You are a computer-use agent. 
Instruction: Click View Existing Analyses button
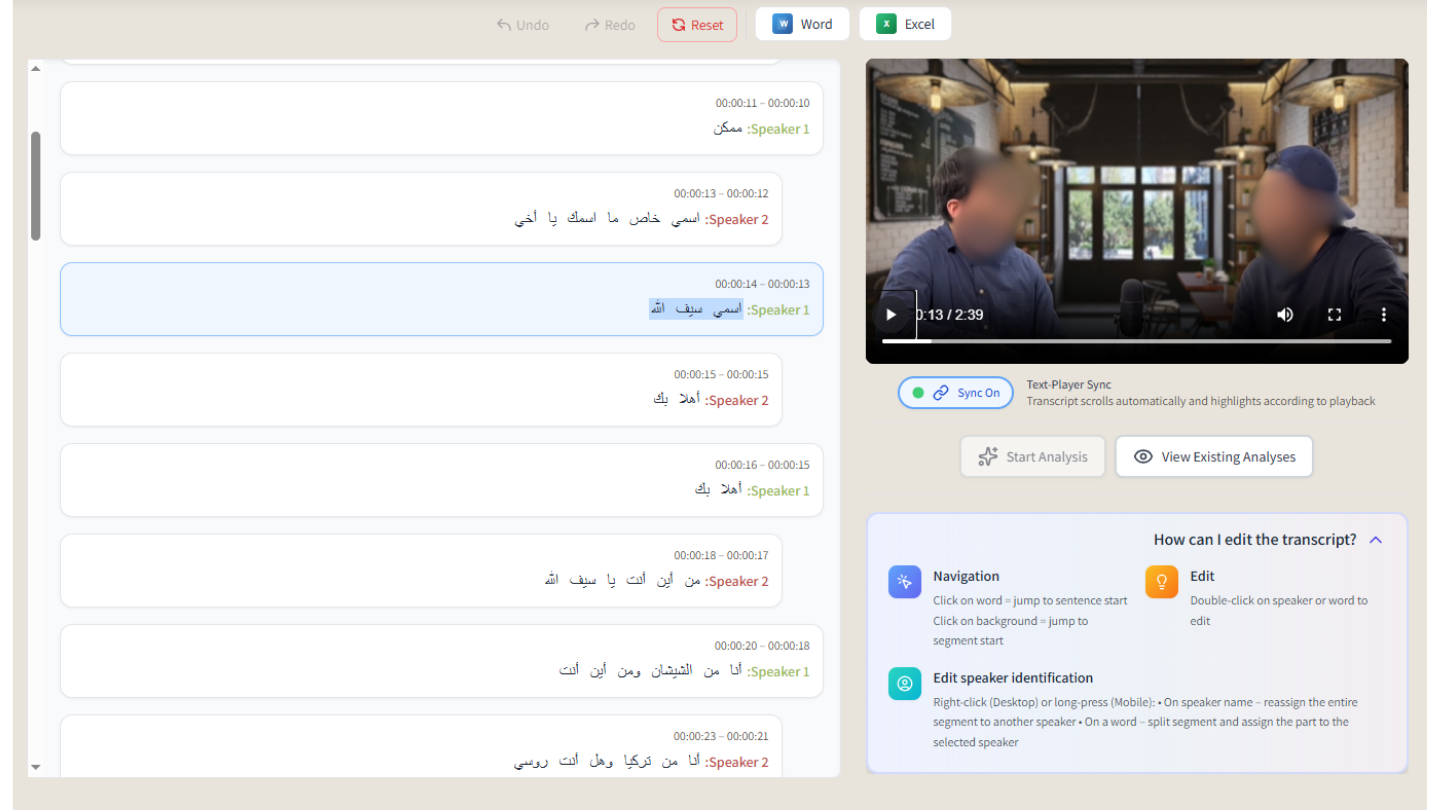pos(1213,457)
